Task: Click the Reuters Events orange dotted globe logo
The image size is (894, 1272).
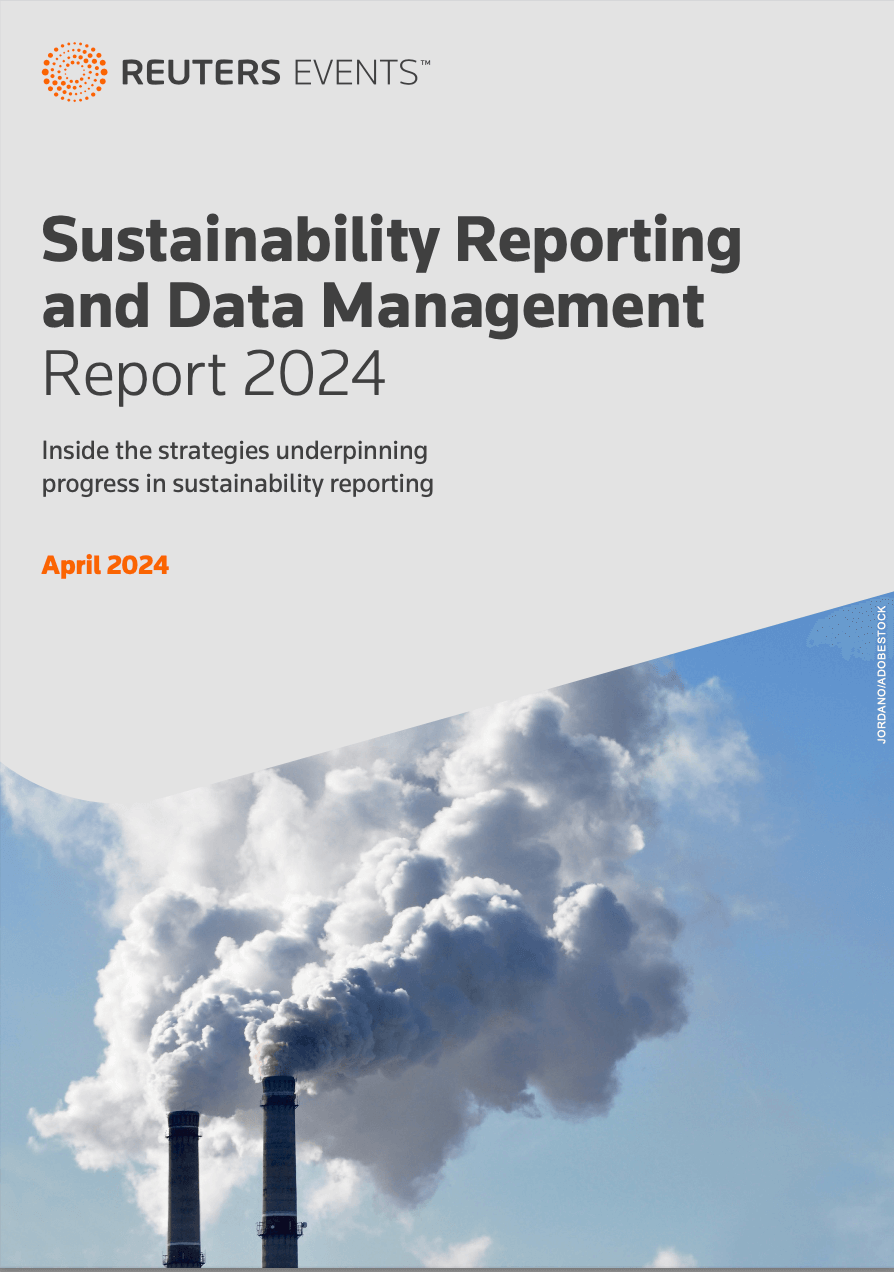Action: point(75,70)
